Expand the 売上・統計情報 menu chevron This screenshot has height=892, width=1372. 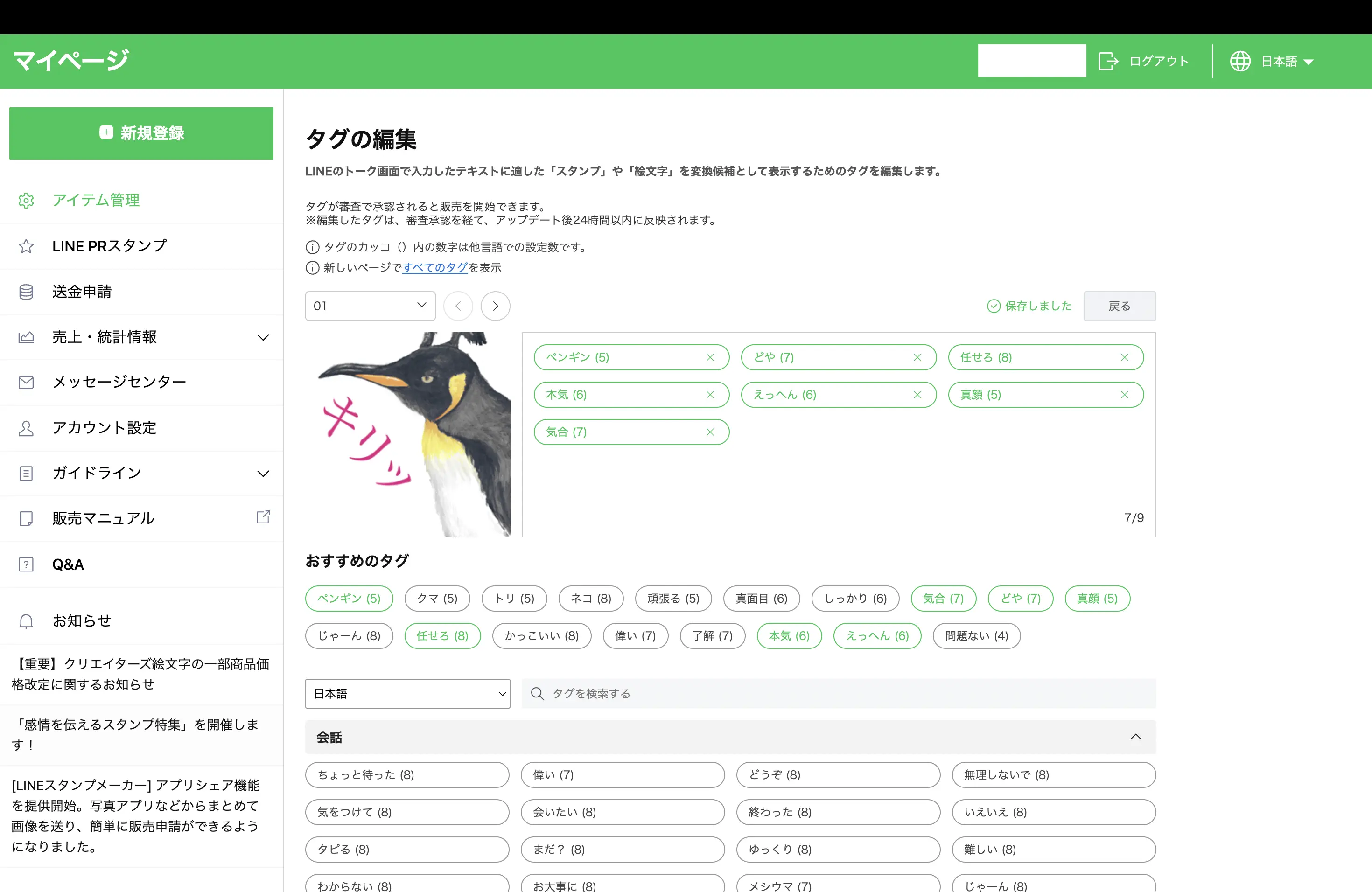pyautogui.click(x=263, y=337)
